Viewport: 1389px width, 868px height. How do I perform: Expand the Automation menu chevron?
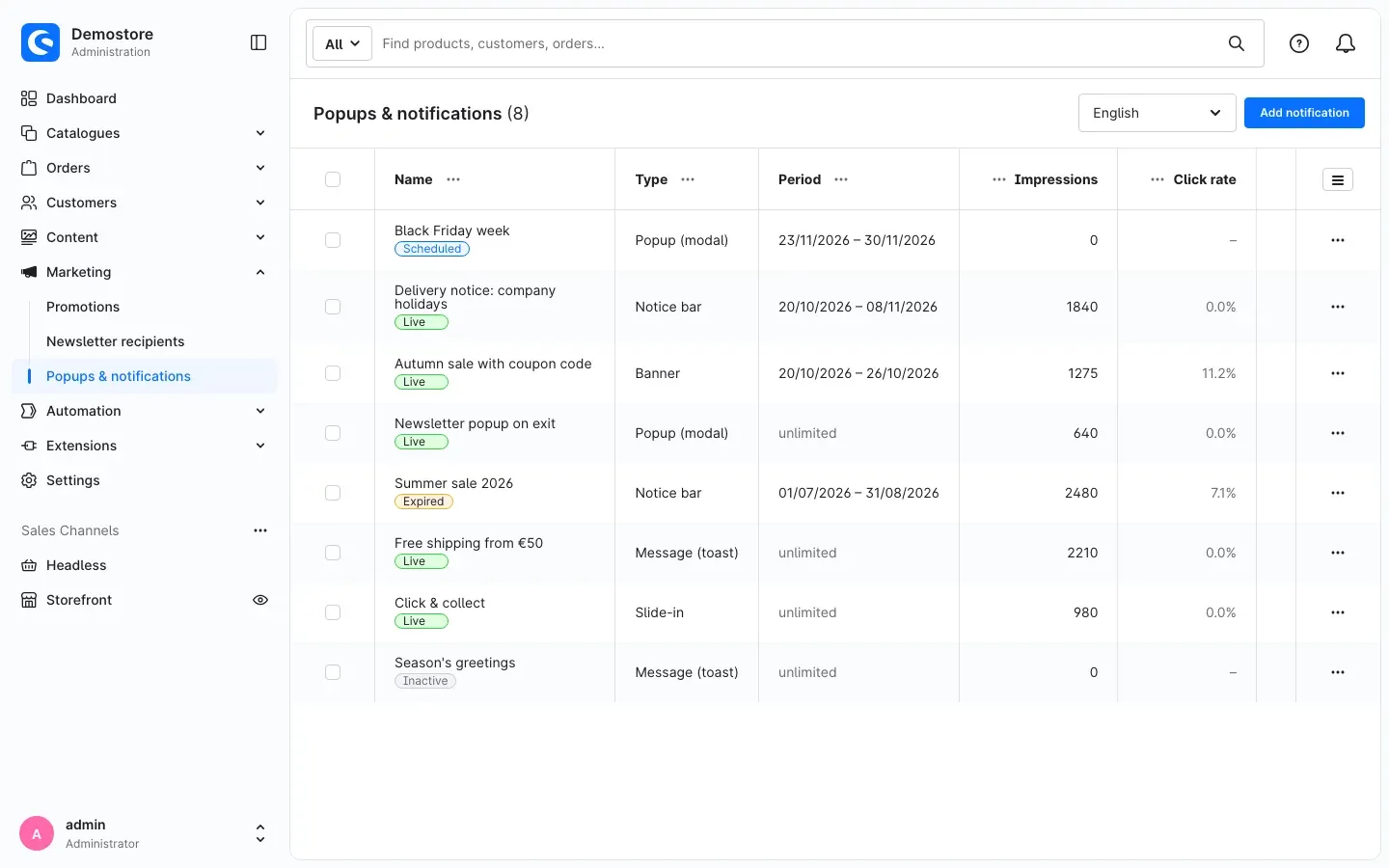click(x=260, y=411)
